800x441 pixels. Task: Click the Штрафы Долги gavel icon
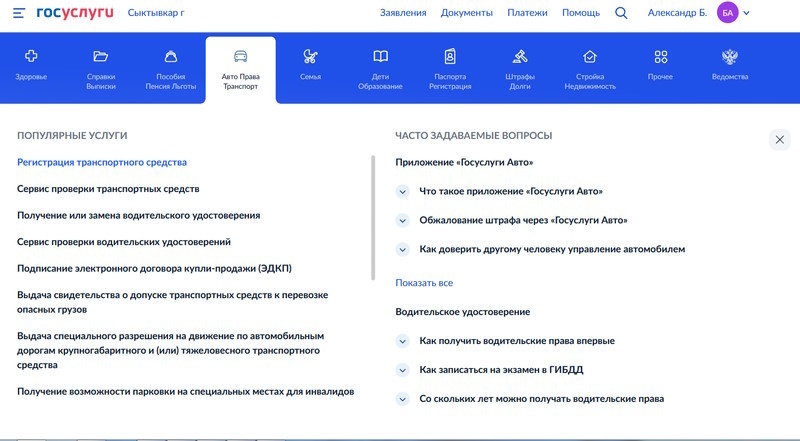(520, 56)
